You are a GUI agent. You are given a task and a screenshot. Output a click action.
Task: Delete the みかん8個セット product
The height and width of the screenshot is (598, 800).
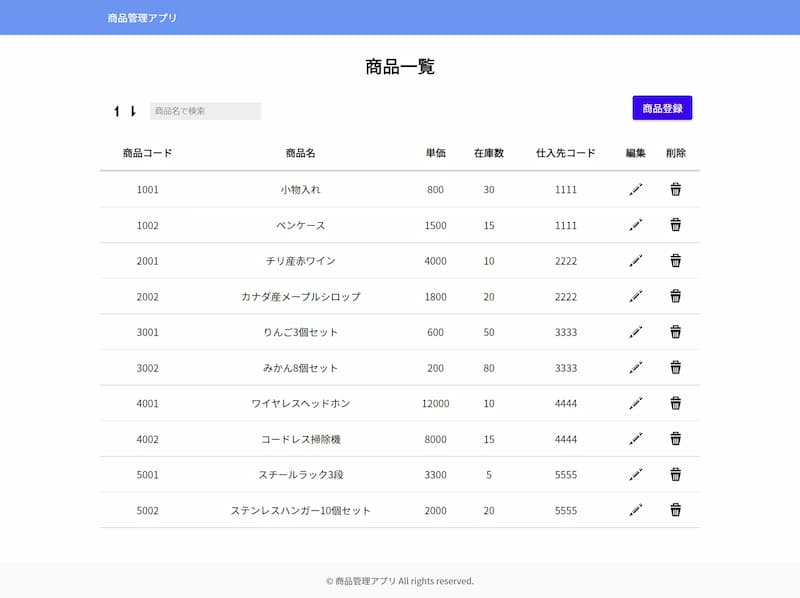point(676,367)
